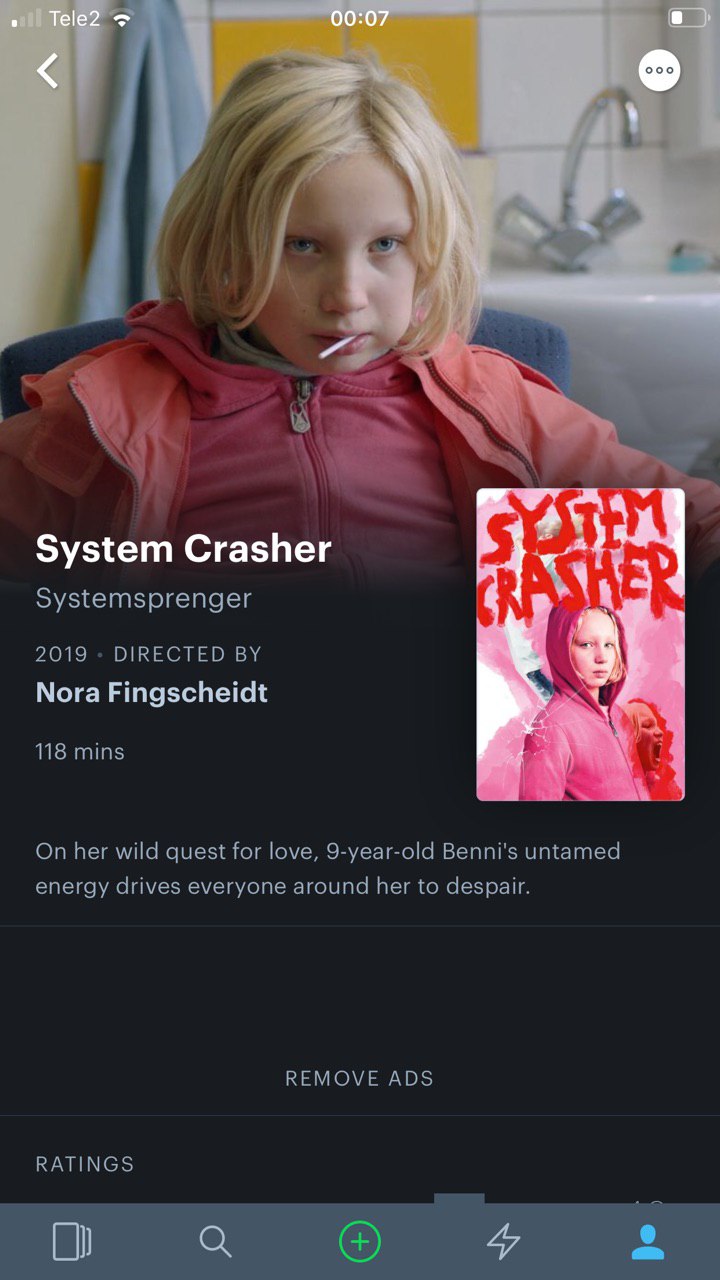Tap the search magnifier icon
The width and height of the screenshot is (720, 1280).
pos(215,1242)
